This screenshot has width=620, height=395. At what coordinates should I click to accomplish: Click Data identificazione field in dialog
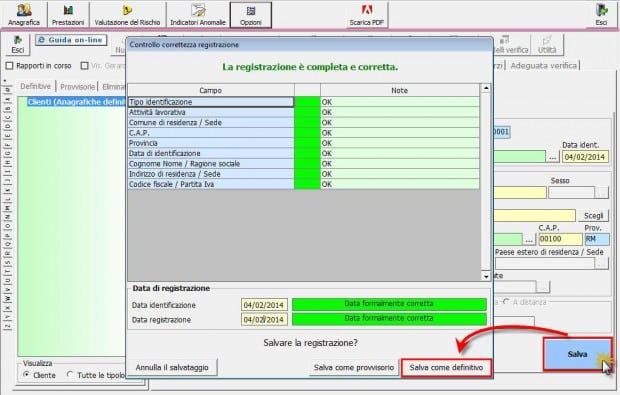[264, 305]
